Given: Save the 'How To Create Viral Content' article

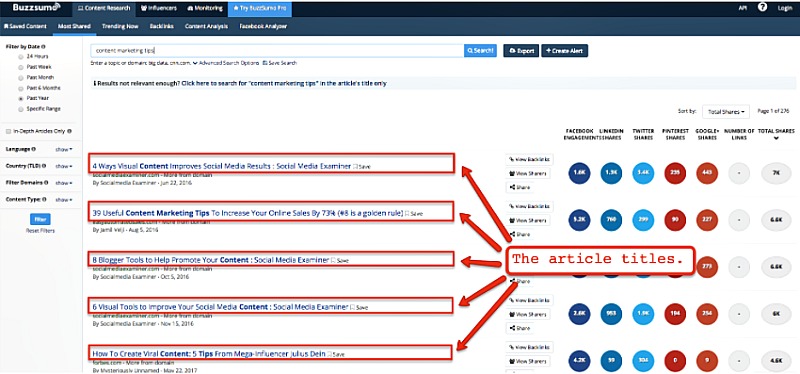Looking at the screenshot, I should tap(336, 354).
